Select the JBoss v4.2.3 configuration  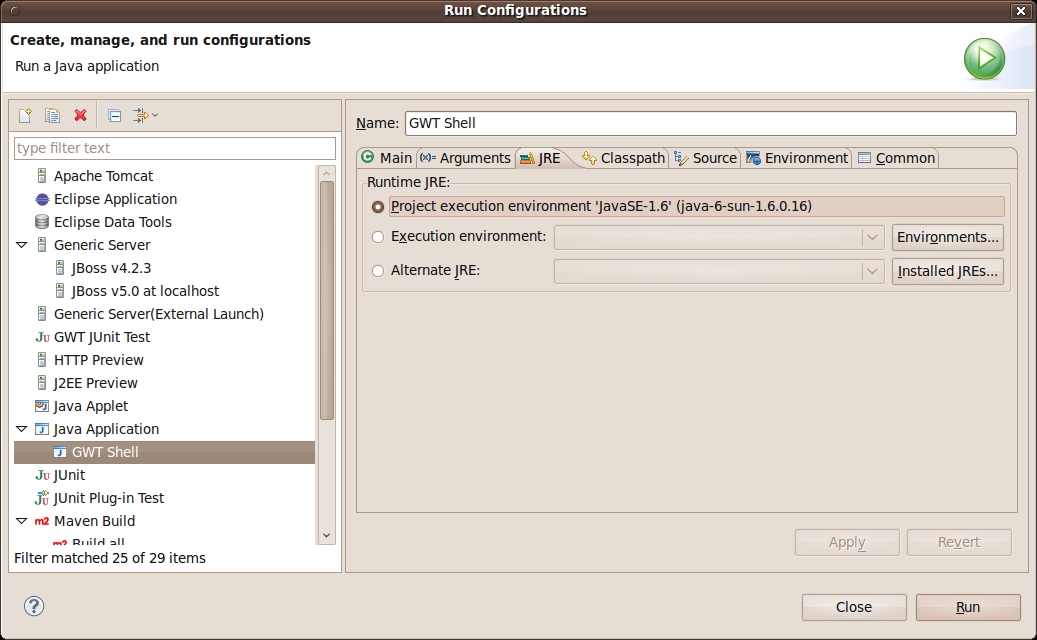click(111, 268)
